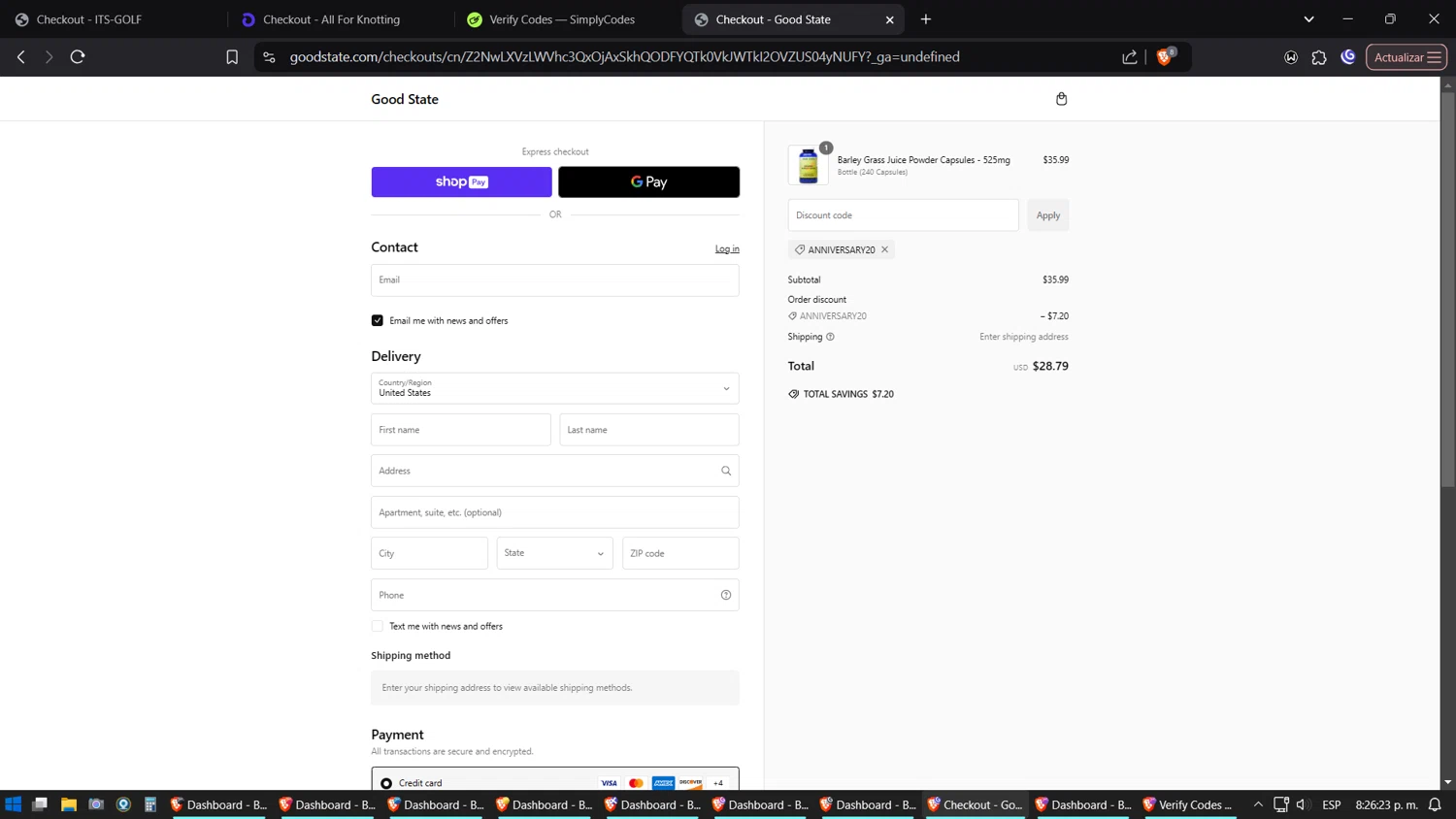The image size is (1456, 819).
Task: Open the calculator icon in taskbar
Action: click(150, 804)
